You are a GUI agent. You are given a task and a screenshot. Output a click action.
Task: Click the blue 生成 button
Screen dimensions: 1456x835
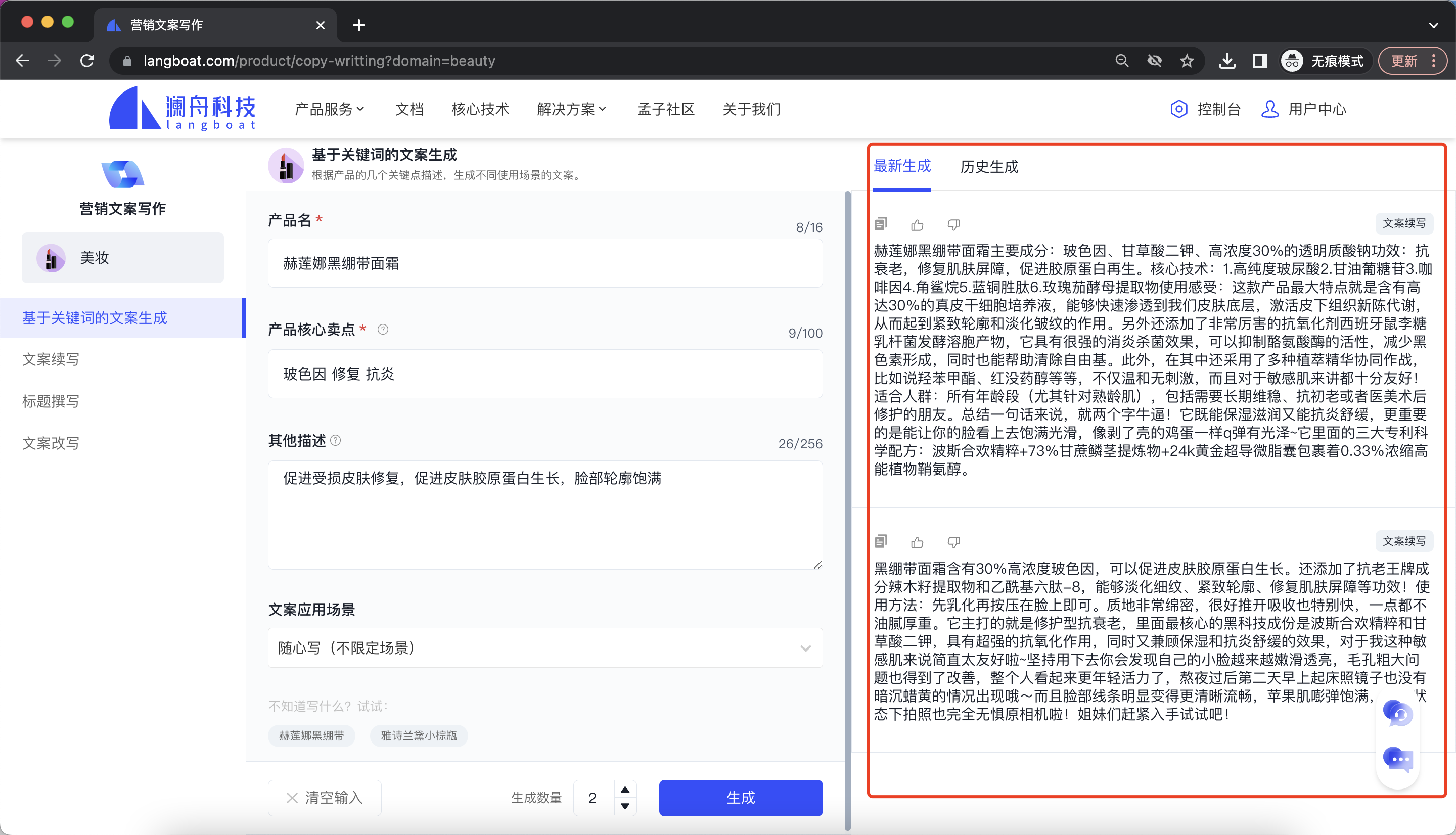click(740, 798)
